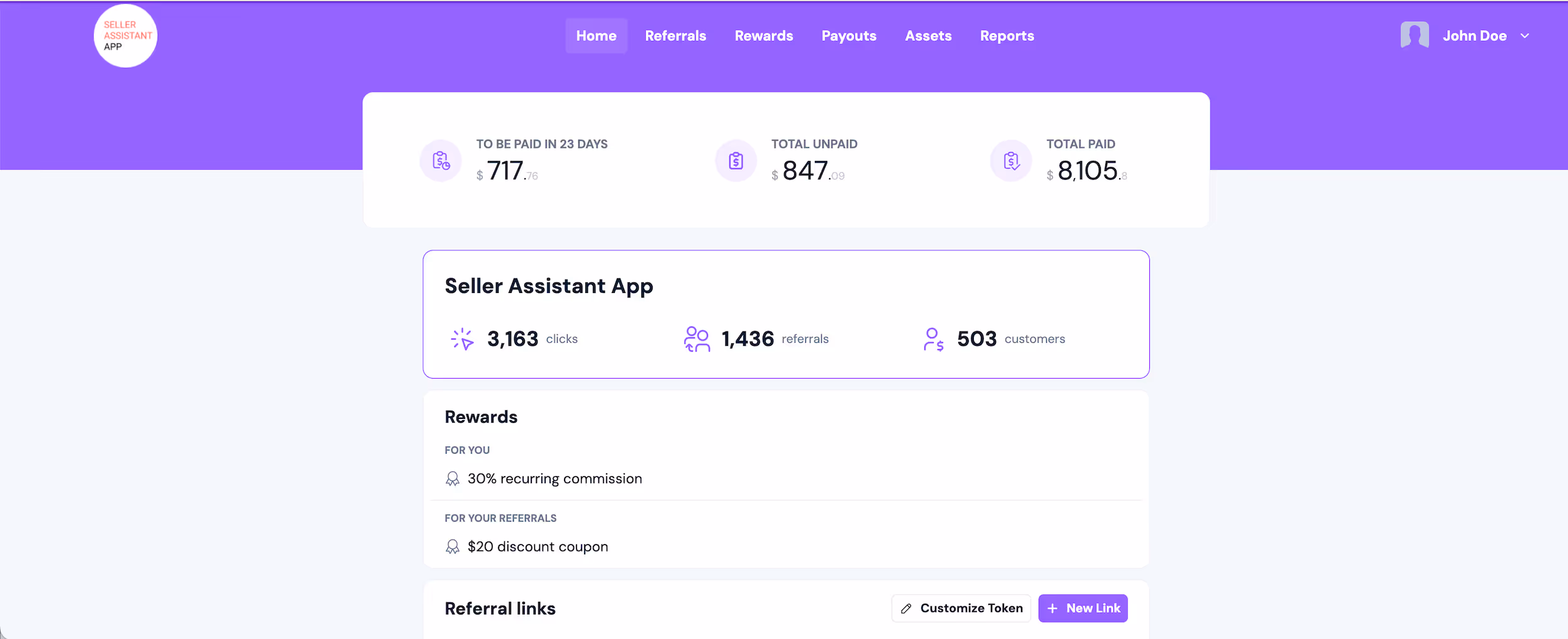1568x639 pixels.
Task: Open the Home tab
Action: pyautogui.click(x=596, y=36)
